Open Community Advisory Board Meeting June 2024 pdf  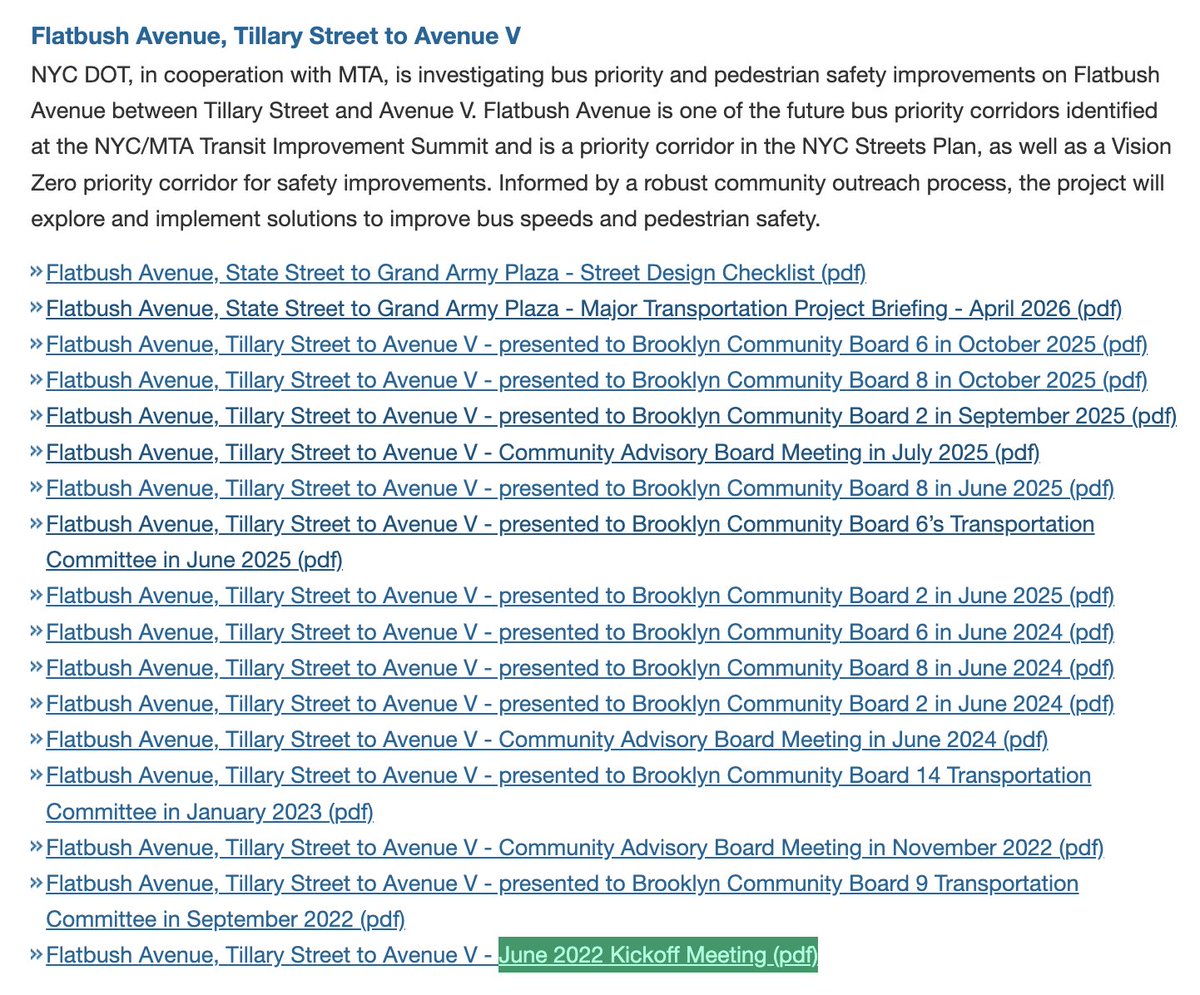point(547,740)
